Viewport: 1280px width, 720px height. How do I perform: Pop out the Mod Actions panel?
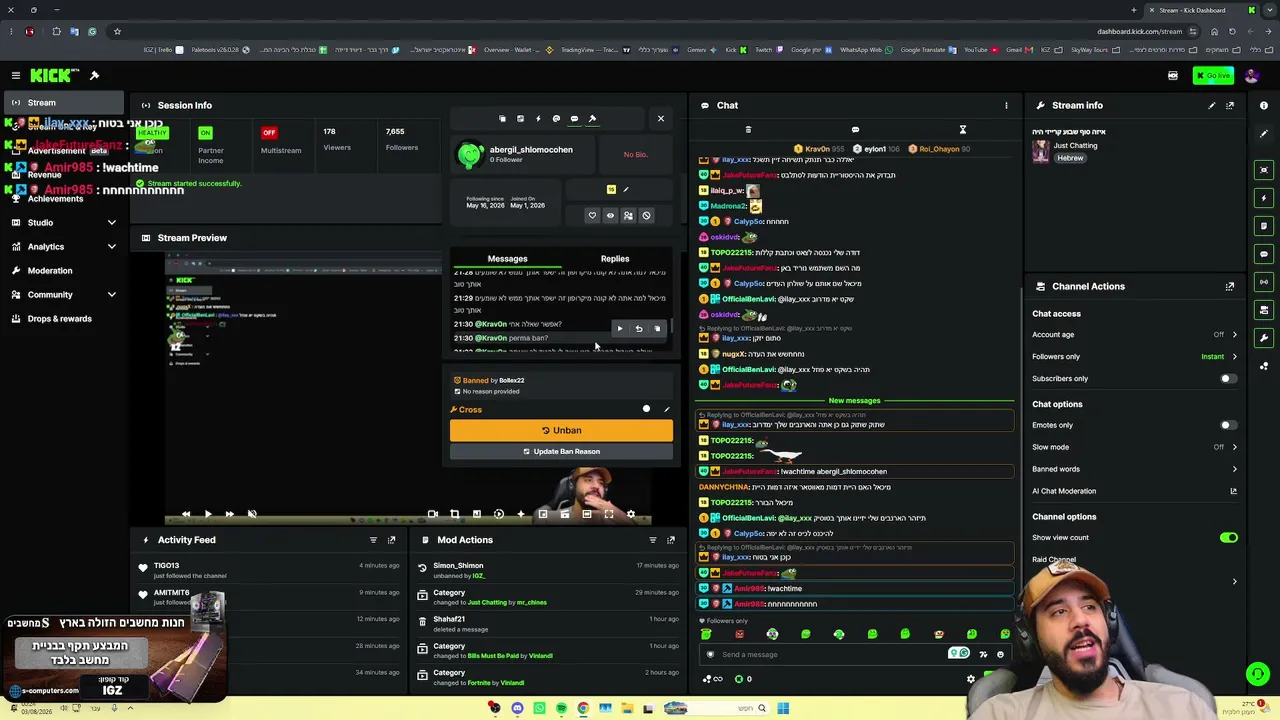click(x=670, y=540)
